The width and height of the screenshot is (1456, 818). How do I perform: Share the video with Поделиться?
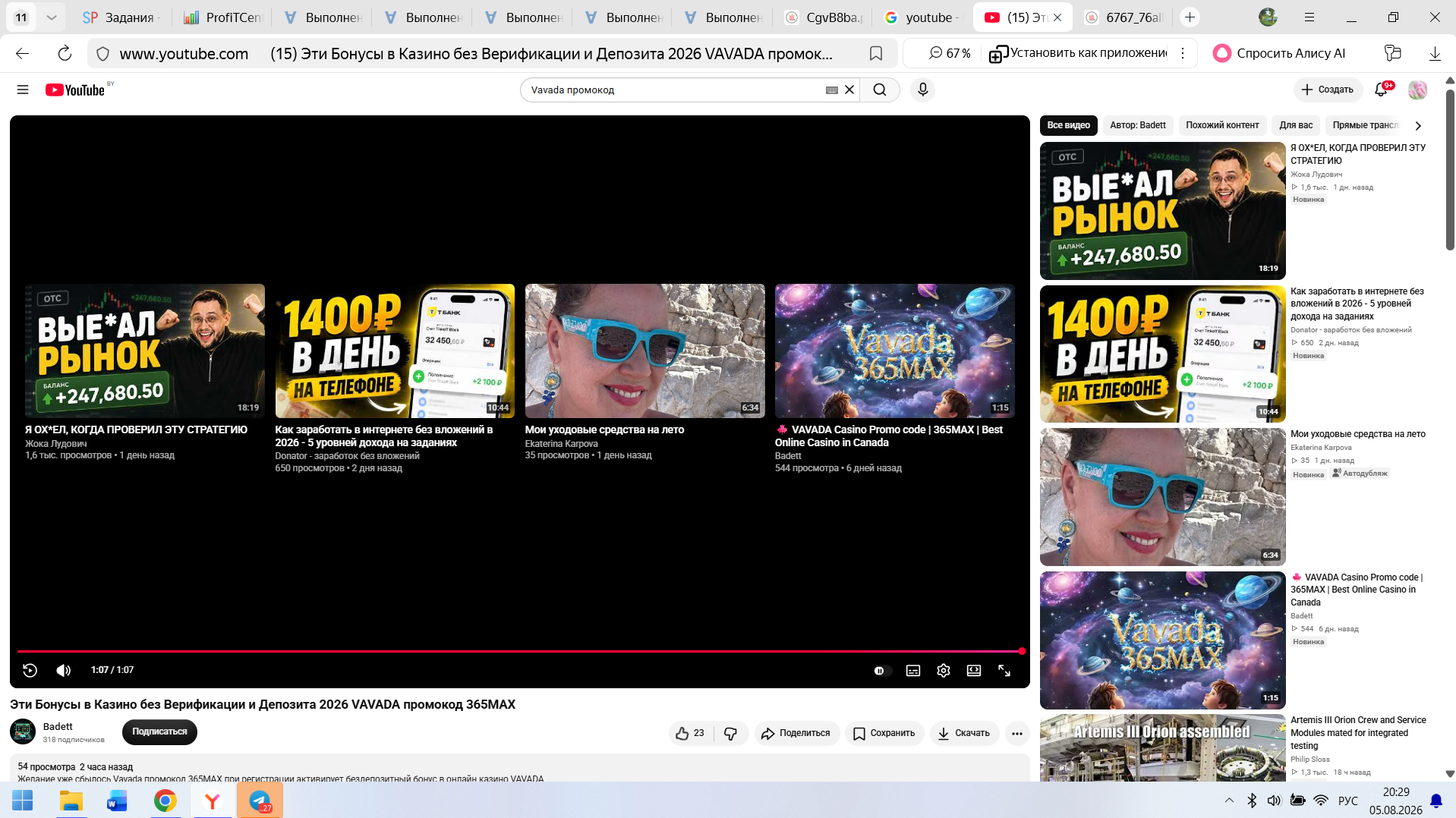tap(796, 733)
